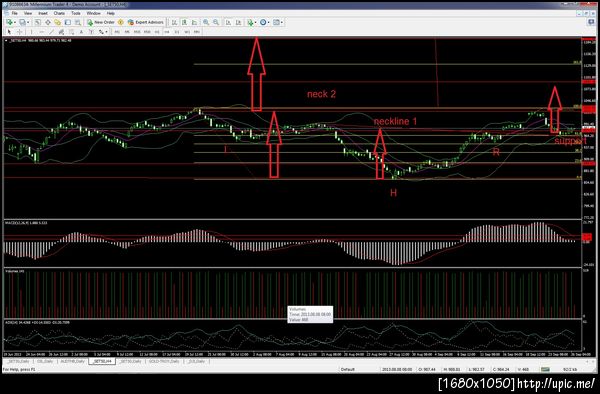Image resolution: width=600 pixels, height=394 pixels.
Task: Switch timeframe to D1
Action: (x=177, y=32)
